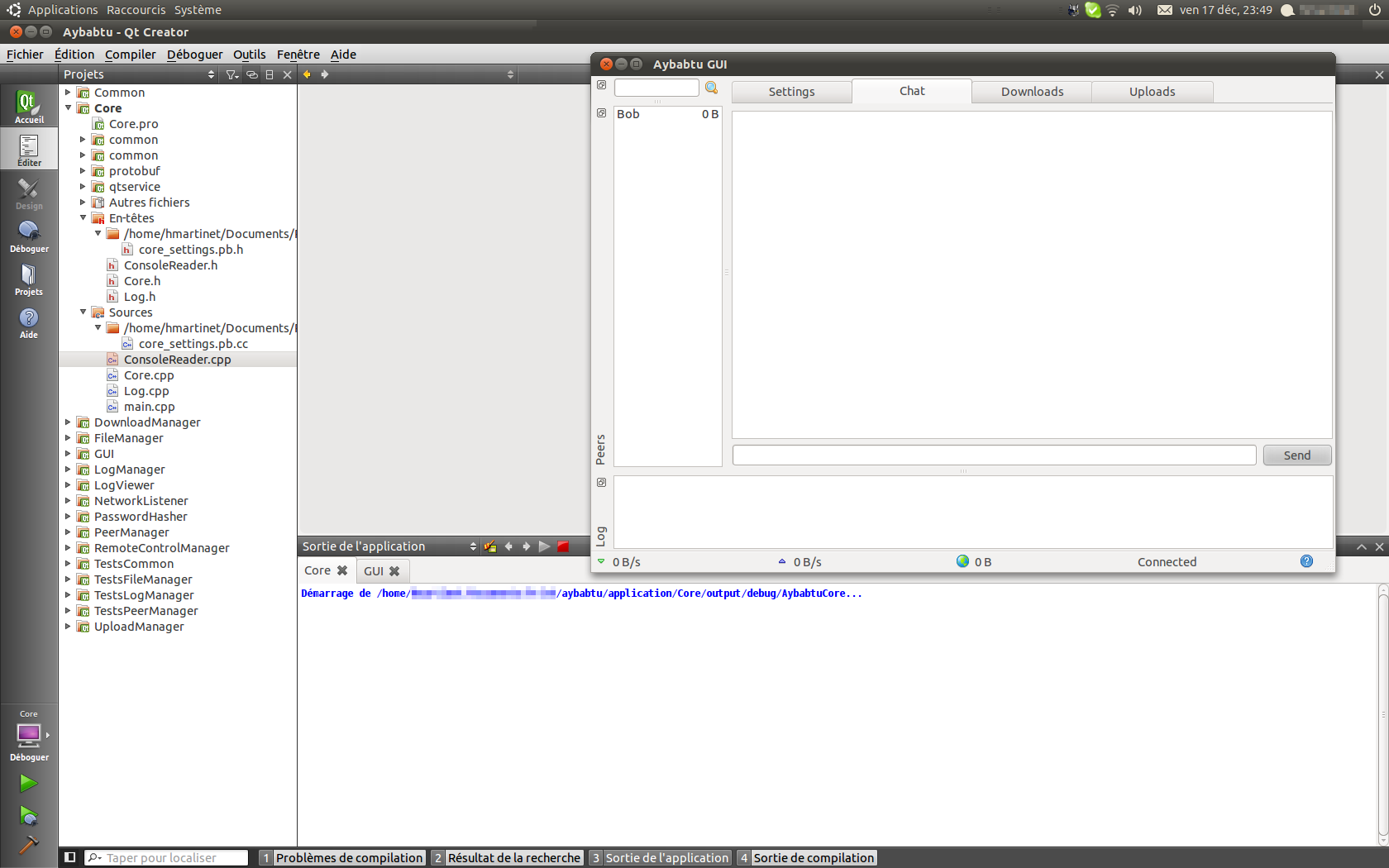The width and height of the screenshot is (1389, 868).
Task: Open the Compiler menu
Action: 130,55
